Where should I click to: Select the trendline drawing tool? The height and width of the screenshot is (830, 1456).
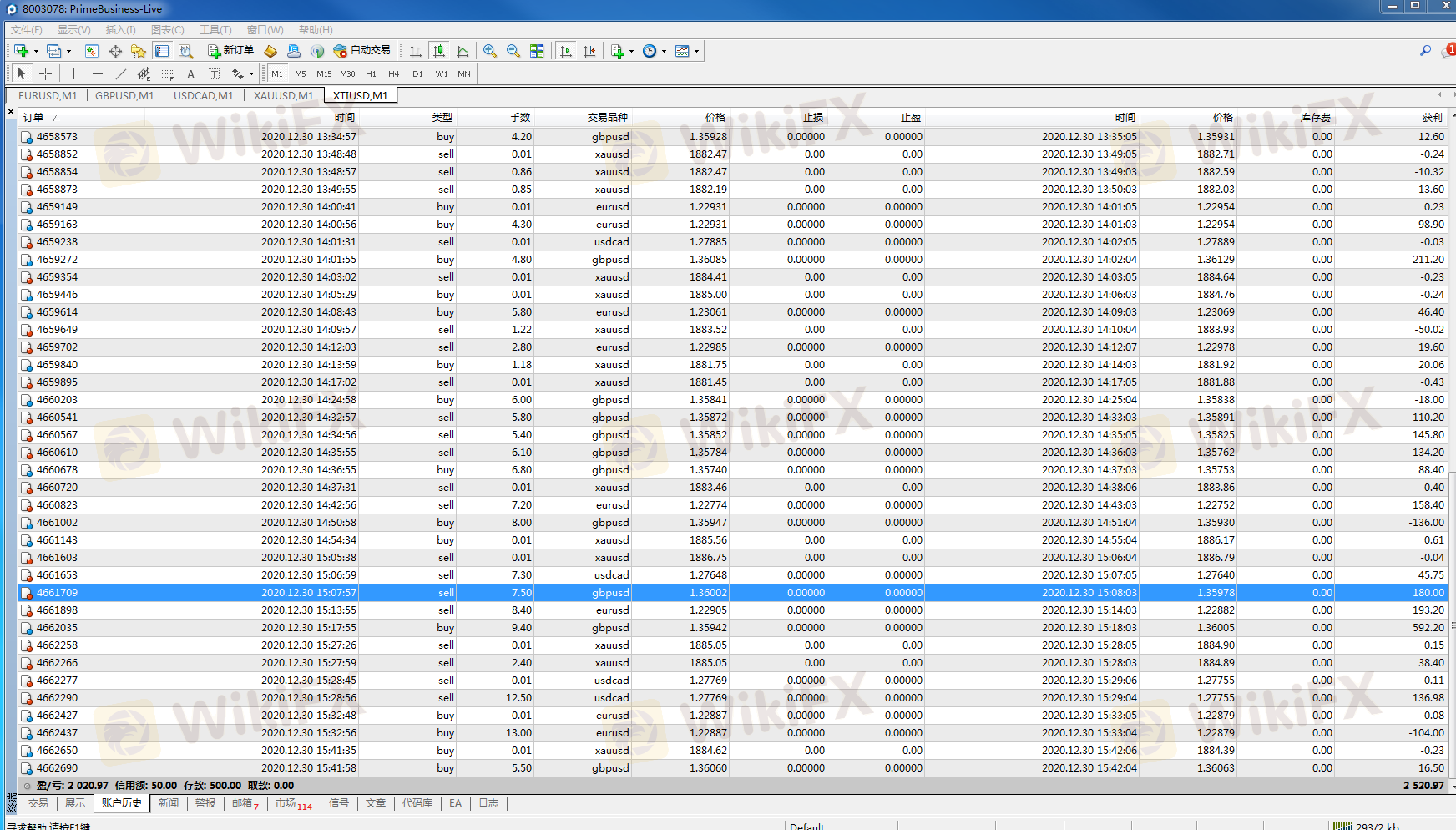120,73
